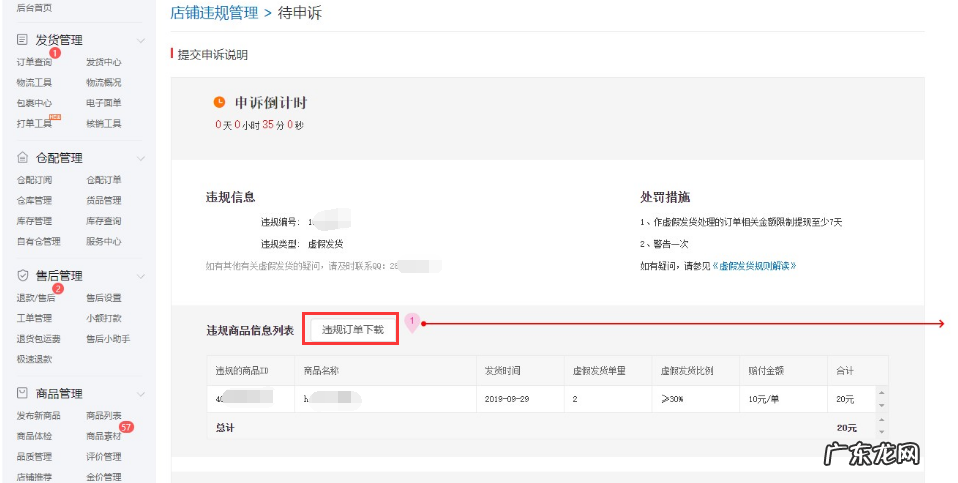The image size is (958, 483).
Task: Click the 违规订单下载 button
Action: tap(353, 330)
